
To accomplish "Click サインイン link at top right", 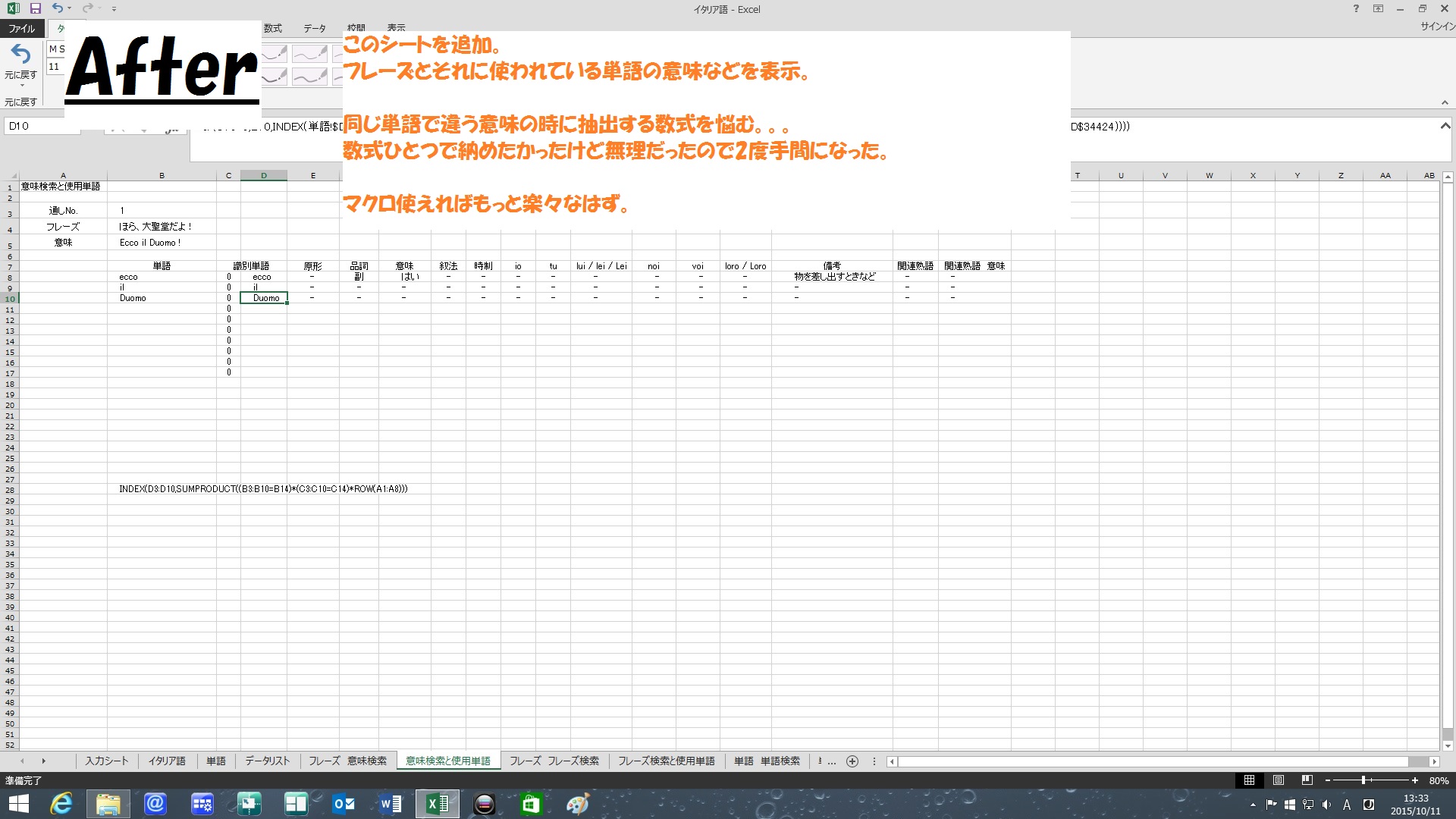I will pos(1436,27).
